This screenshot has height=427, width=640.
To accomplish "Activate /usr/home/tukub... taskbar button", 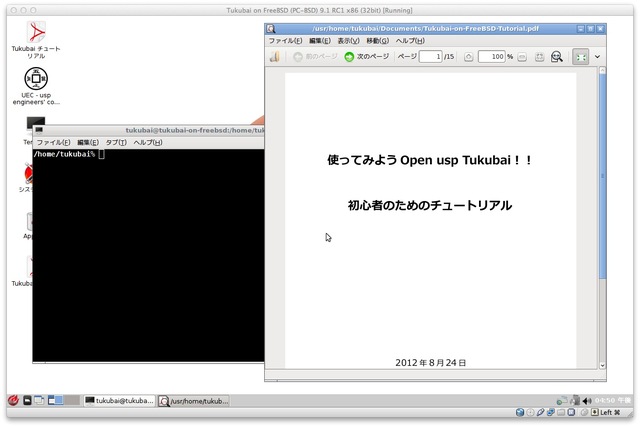I will coord(193,401).
